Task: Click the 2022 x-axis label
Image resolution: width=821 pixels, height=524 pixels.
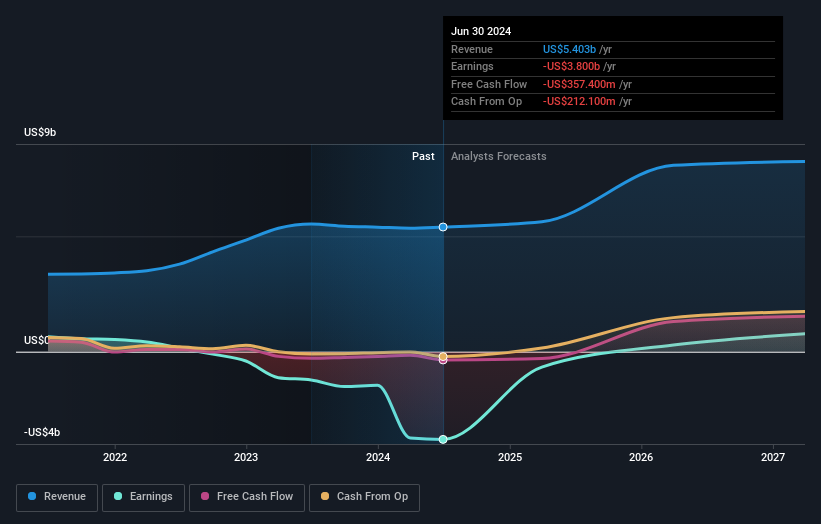Action: click(x=115, y=458)
